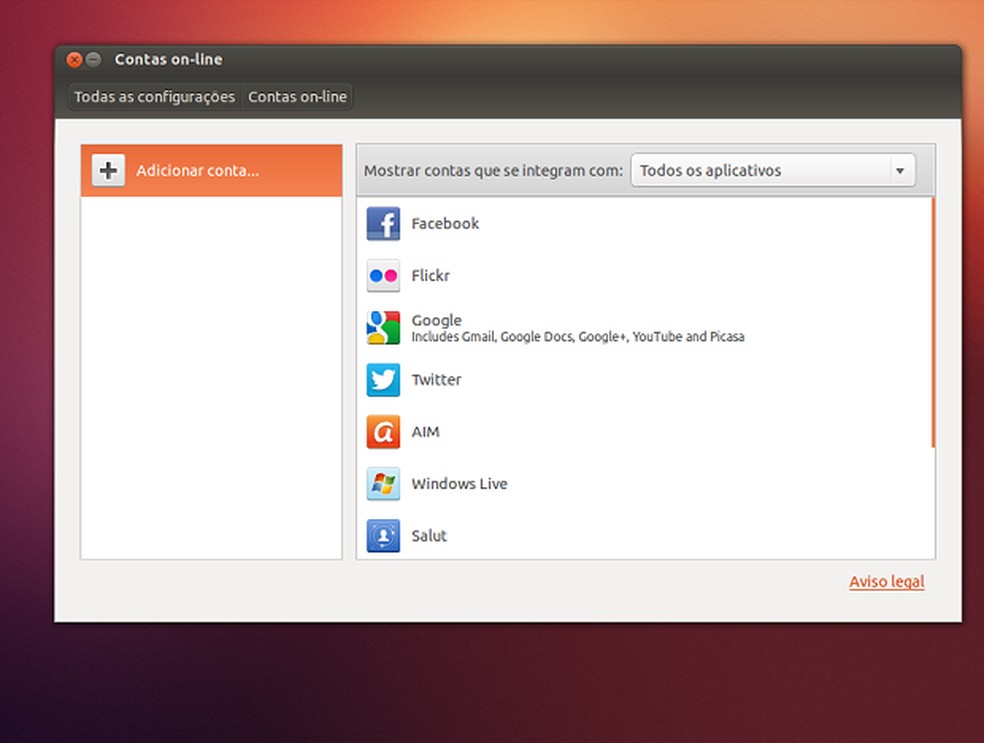Select the Windows Live label in list
Image resolution: width=984 pixels, height=743 pixels.
click(x=459, y=484)
